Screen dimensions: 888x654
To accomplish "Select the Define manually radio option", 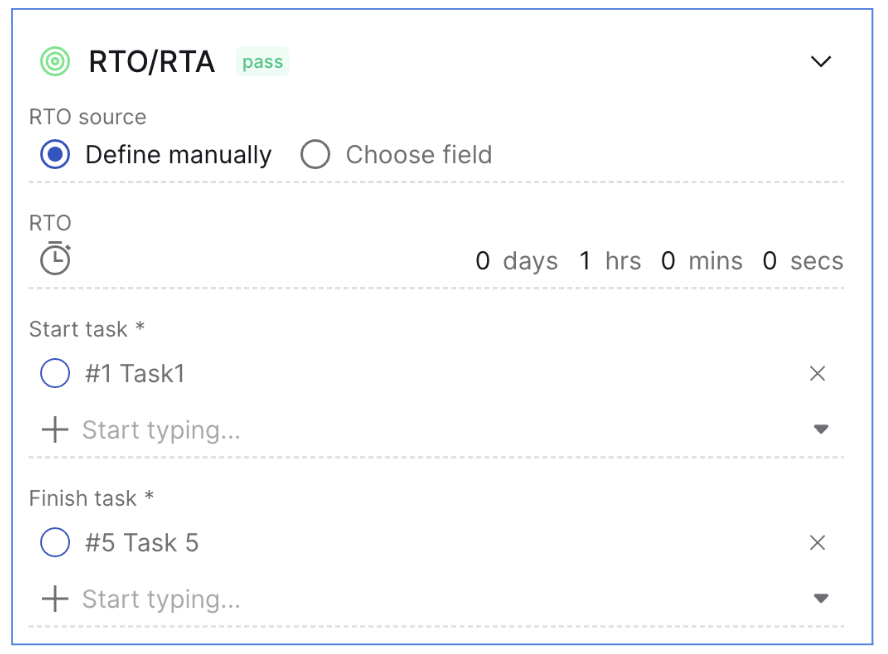I will (x=55, y=155).
